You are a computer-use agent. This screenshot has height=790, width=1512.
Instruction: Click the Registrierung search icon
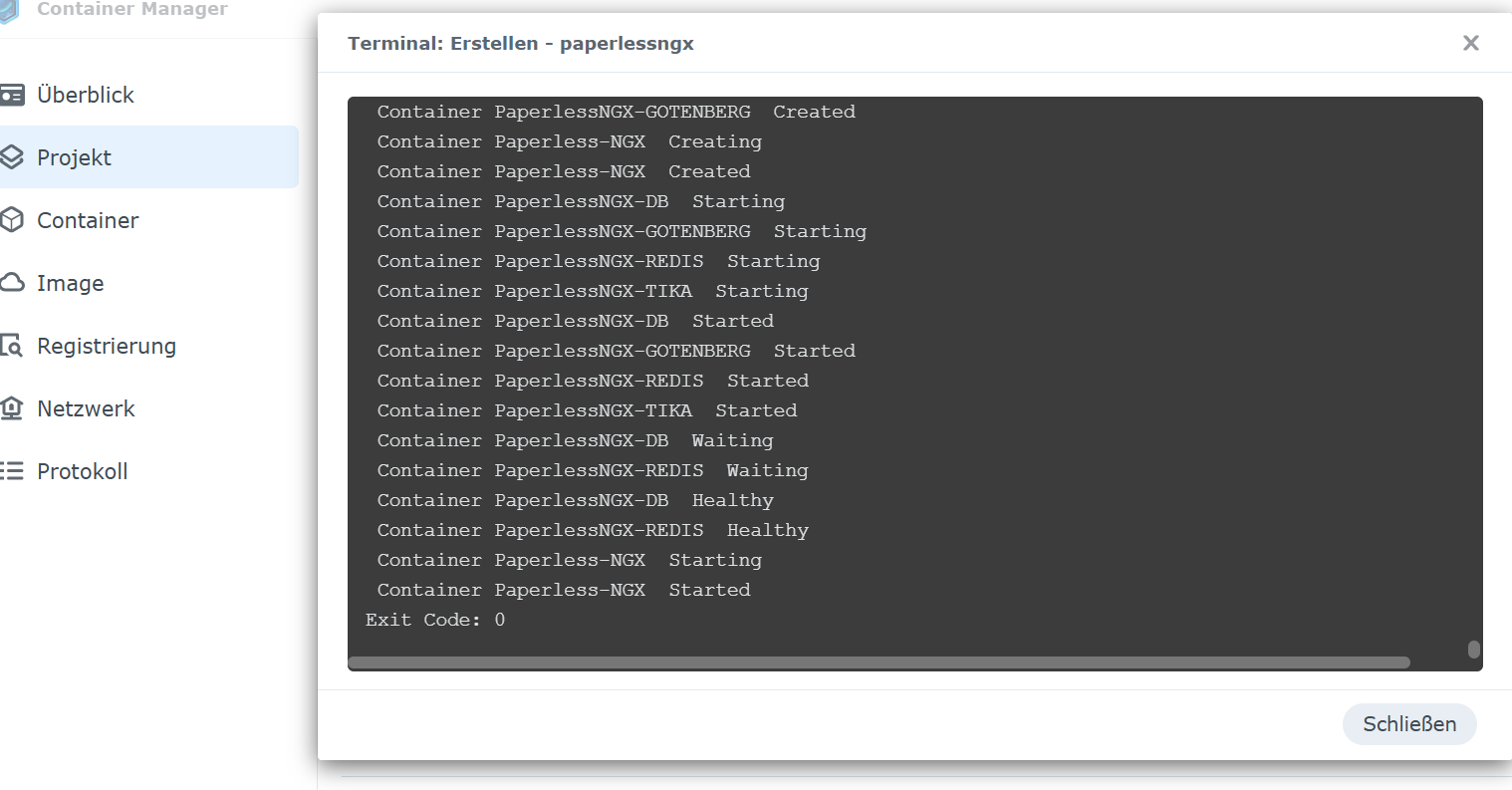pos(12,346)
